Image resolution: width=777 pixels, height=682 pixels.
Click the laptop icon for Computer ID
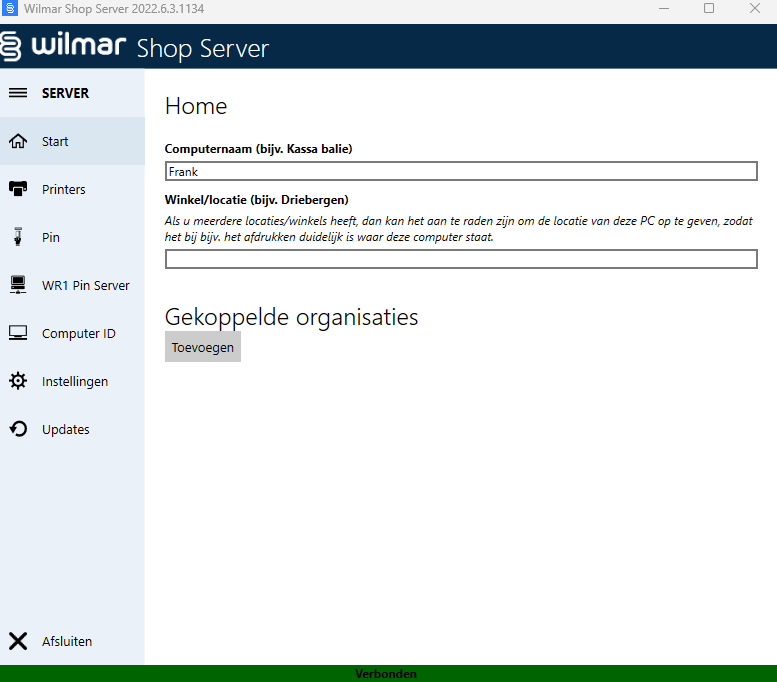click(18, 333)
